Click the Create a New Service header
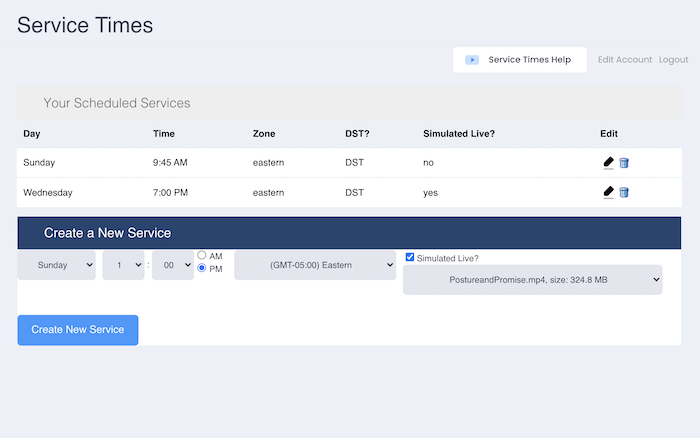The width and height of the screenshot is (700, 438). (107, 233)
